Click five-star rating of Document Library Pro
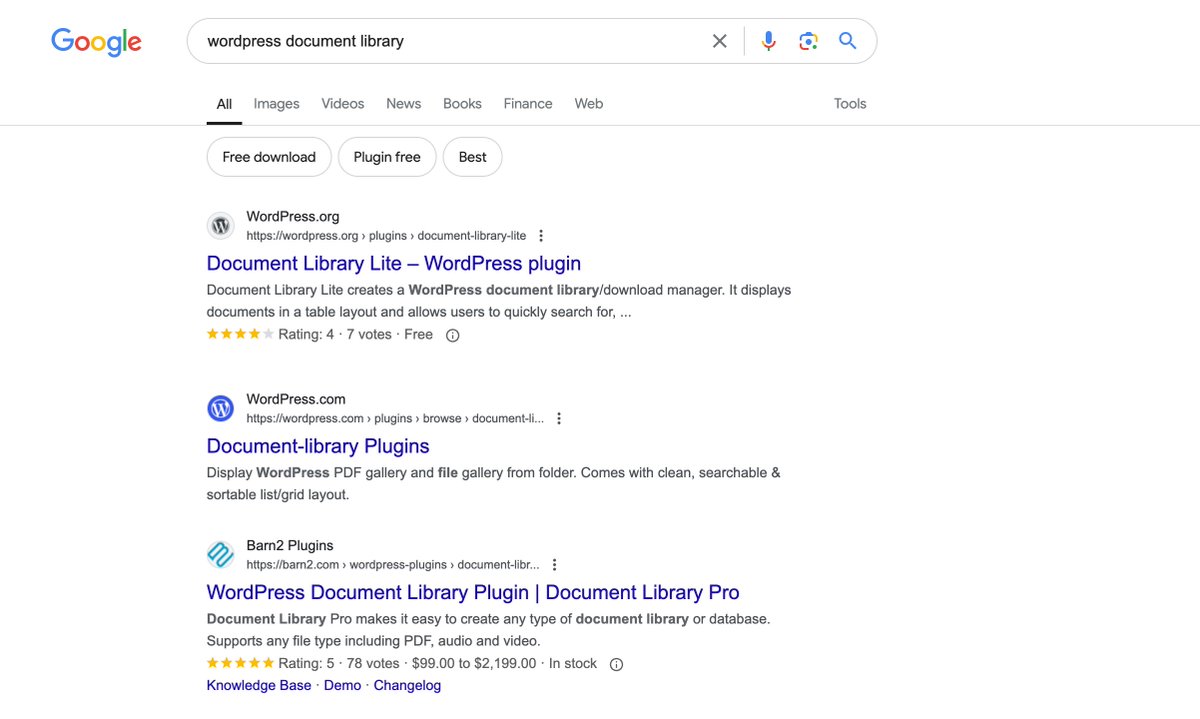1200x719 pixels. 240,663
